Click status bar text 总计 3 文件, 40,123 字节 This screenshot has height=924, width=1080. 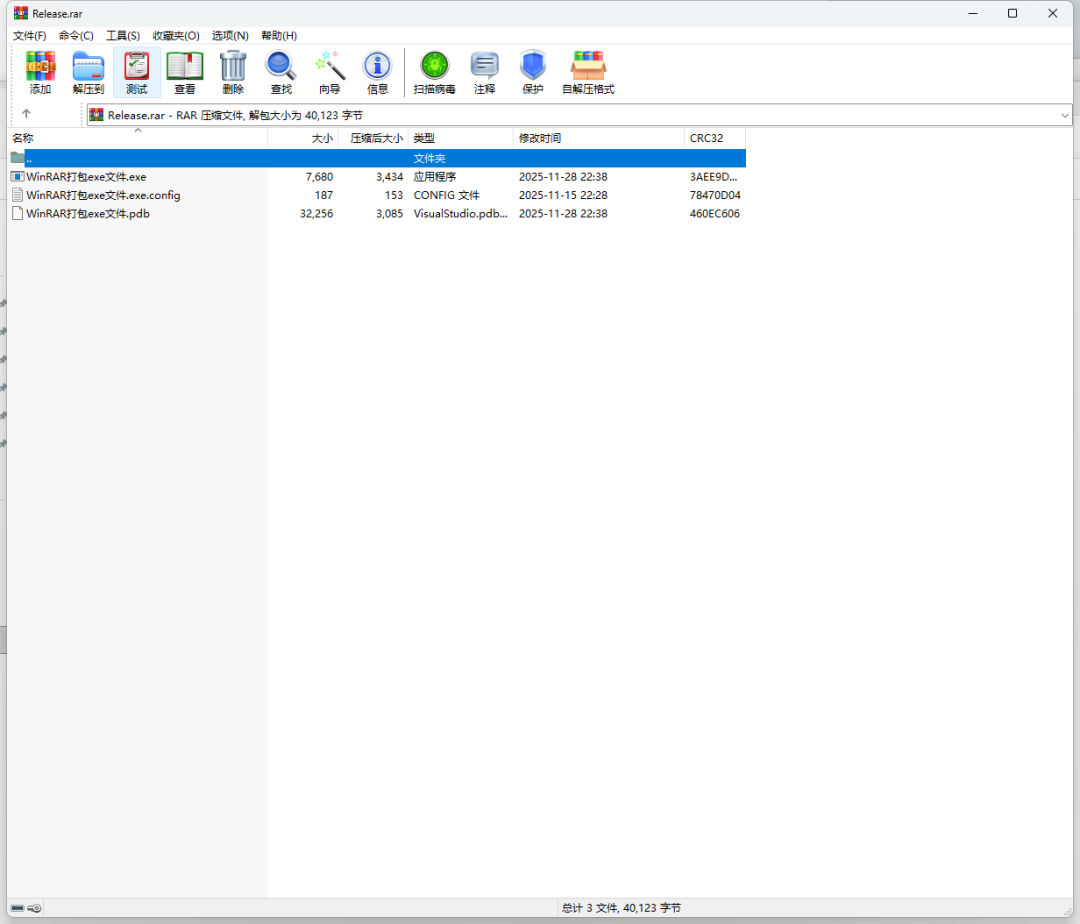coord(621,908)
